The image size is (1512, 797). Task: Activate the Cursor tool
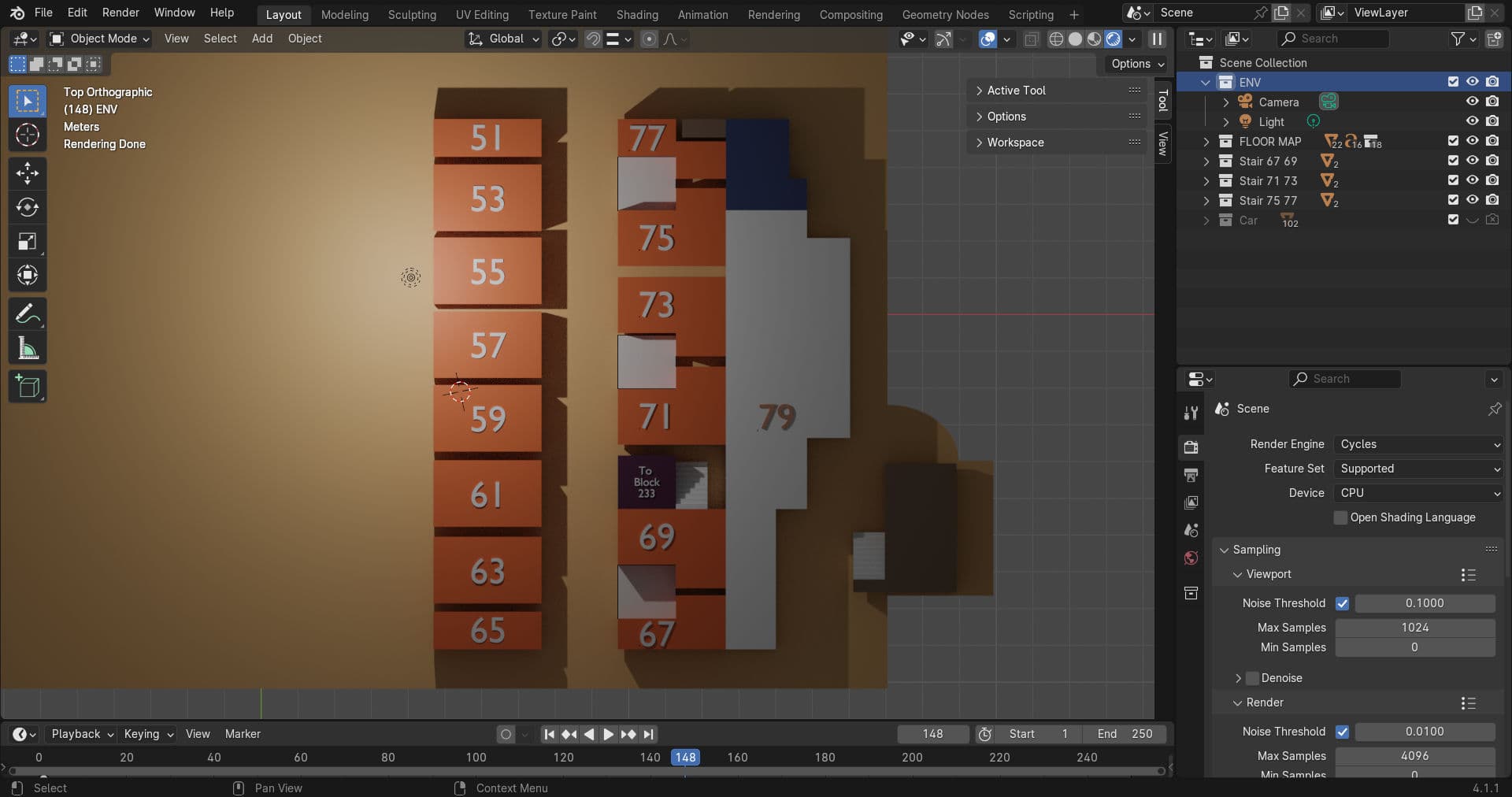click(x=28, y=135)
